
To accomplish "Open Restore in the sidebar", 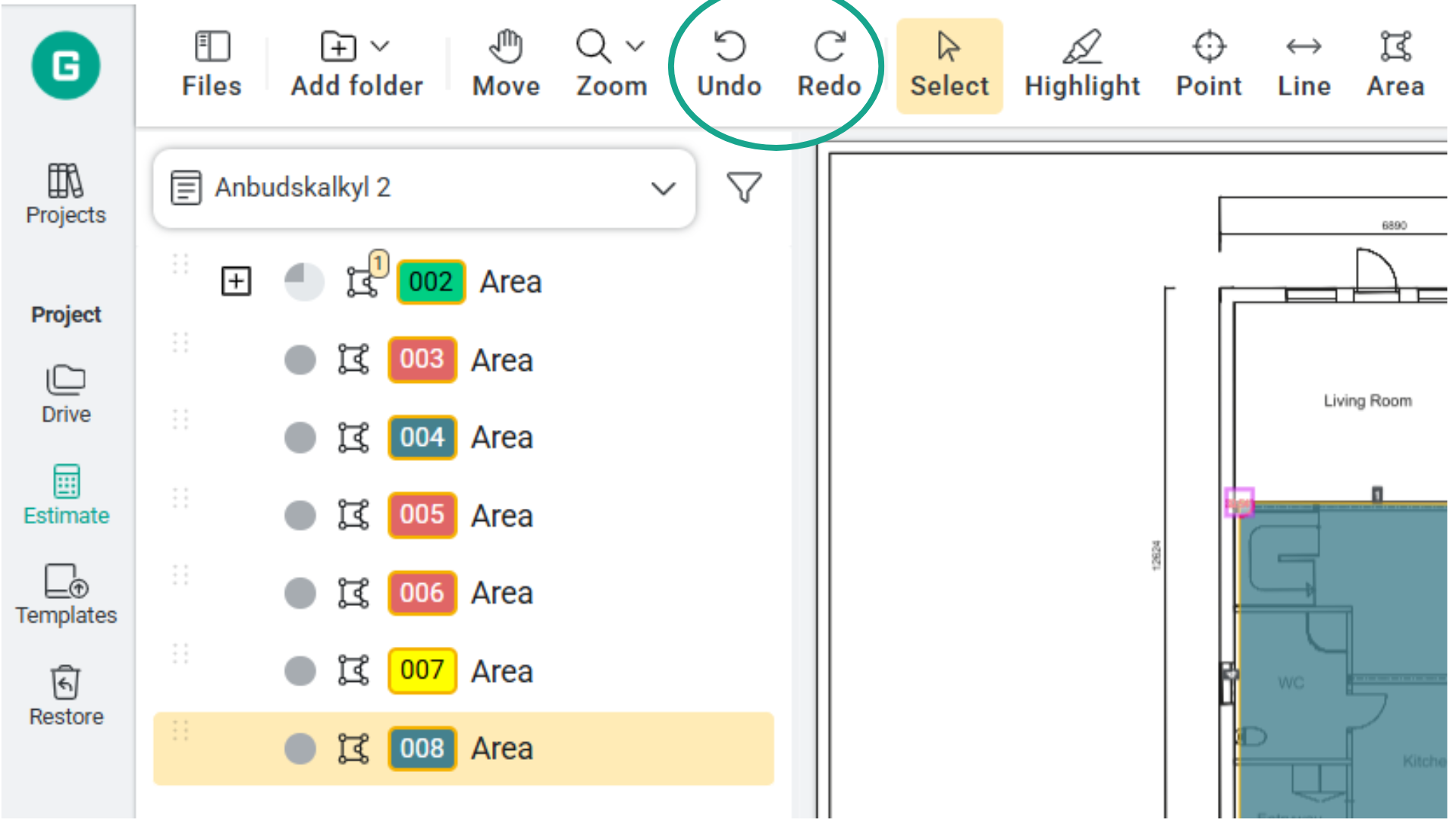I will pos(66,696).
